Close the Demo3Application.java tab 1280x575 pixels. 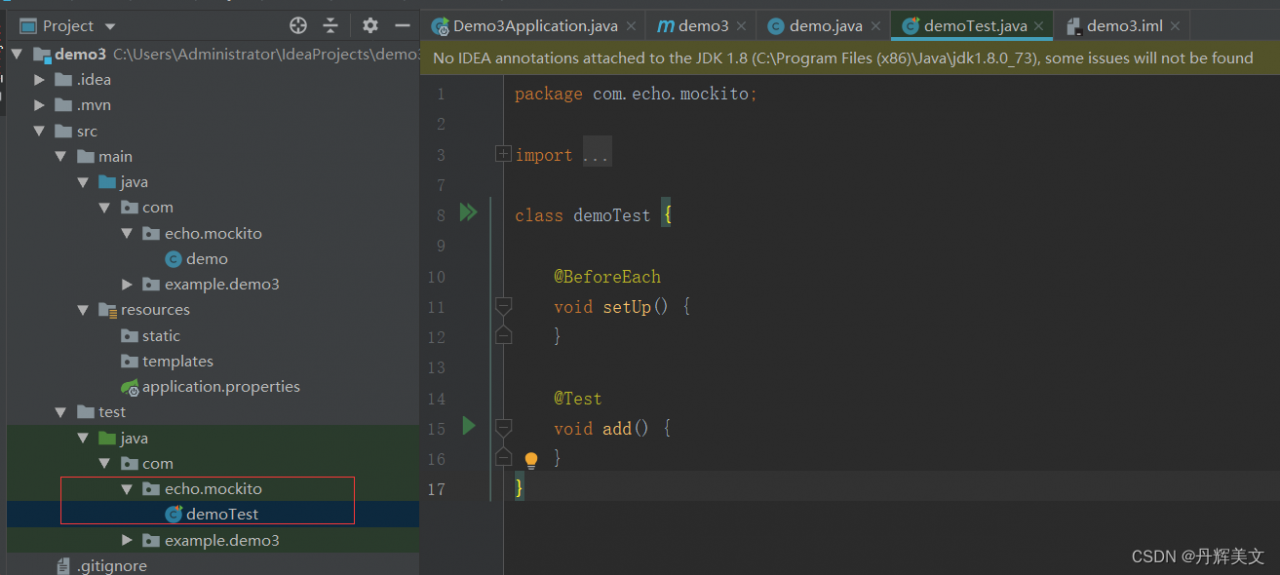tap(631, 27)
